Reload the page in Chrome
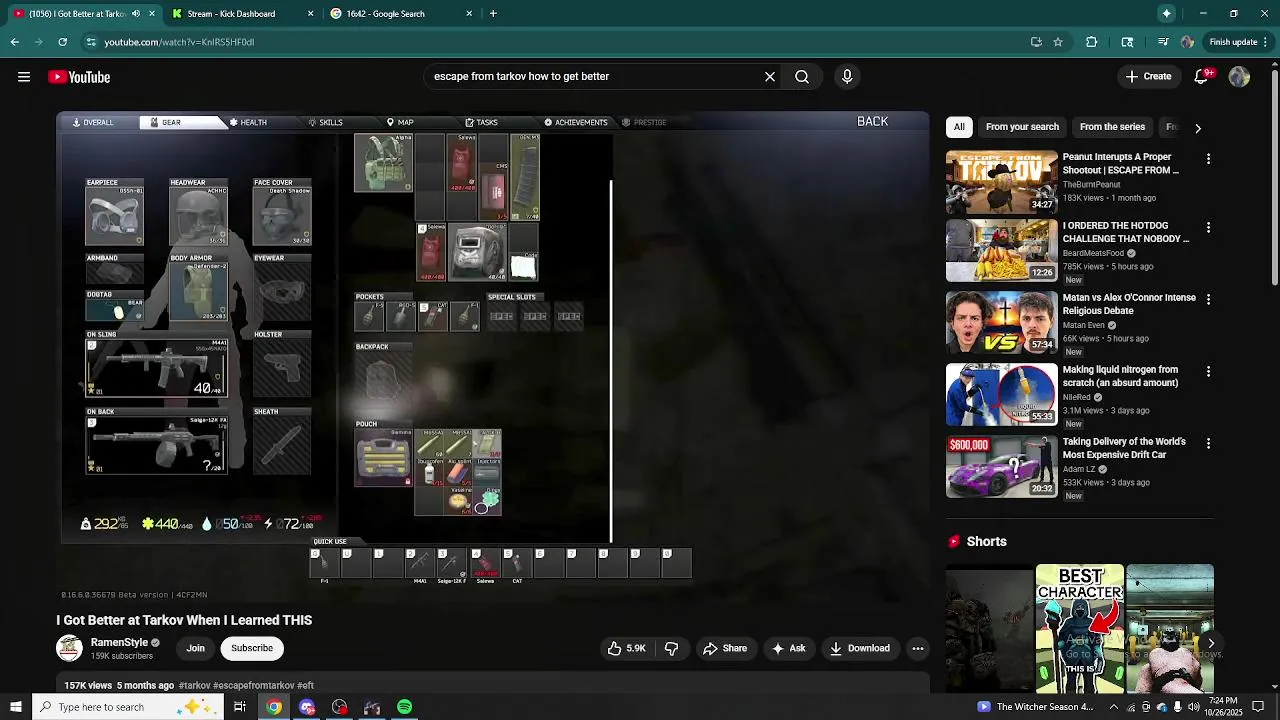The width and height of the screenshot is (1280, 720). click(x=62, y=42)
